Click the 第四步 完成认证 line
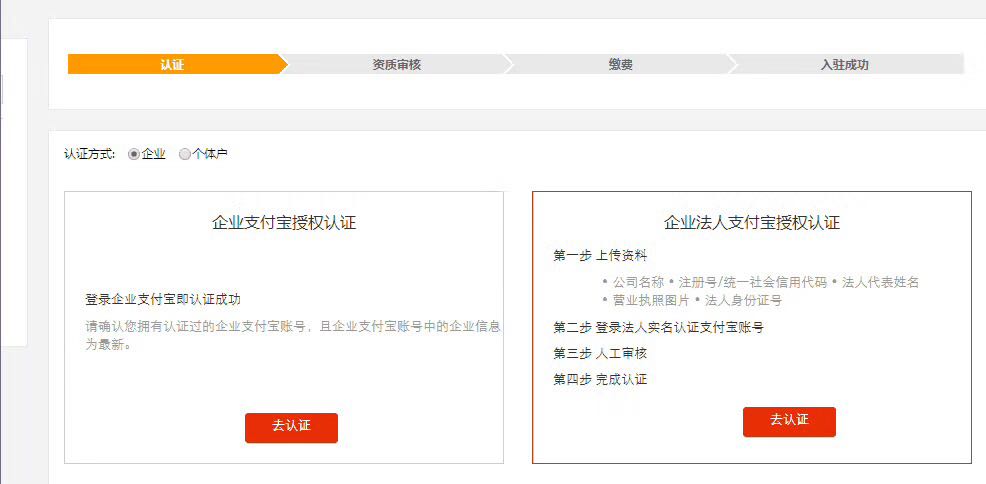This screenshot has width=986, height=484. click(x=600, y=379)
